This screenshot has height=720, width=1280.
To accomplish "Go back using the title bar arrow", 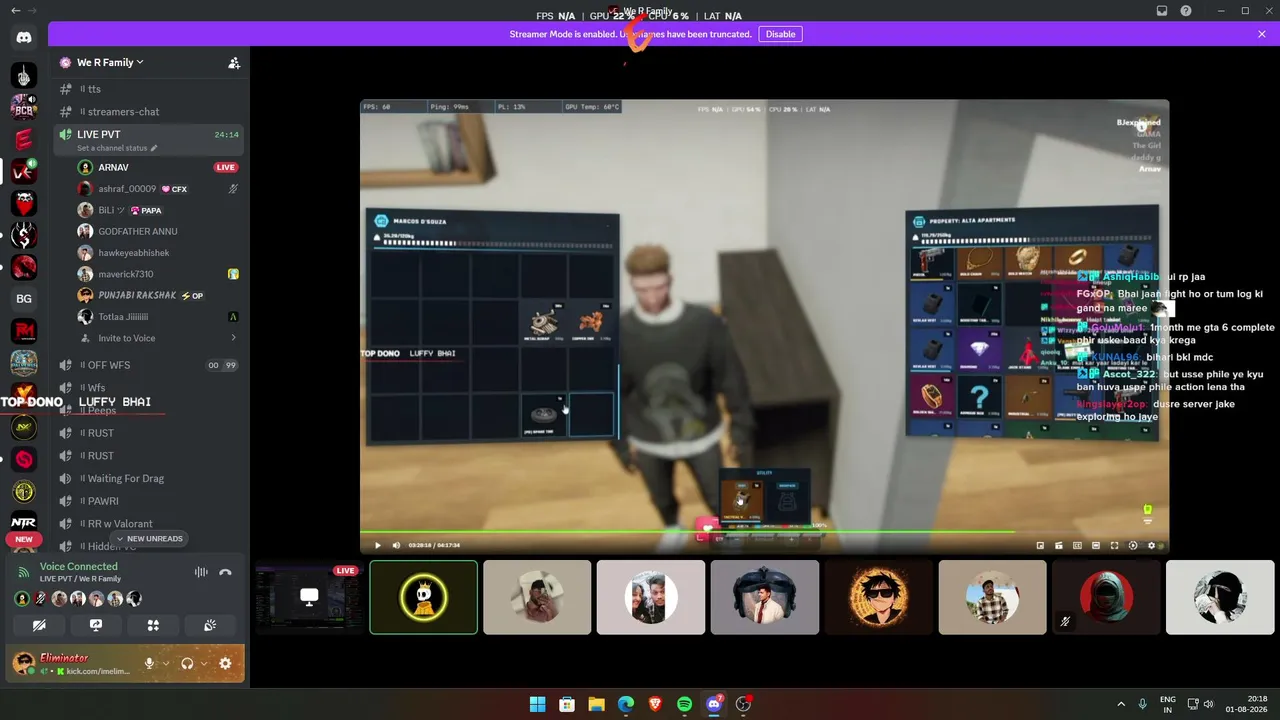I will tap(15, 11).
